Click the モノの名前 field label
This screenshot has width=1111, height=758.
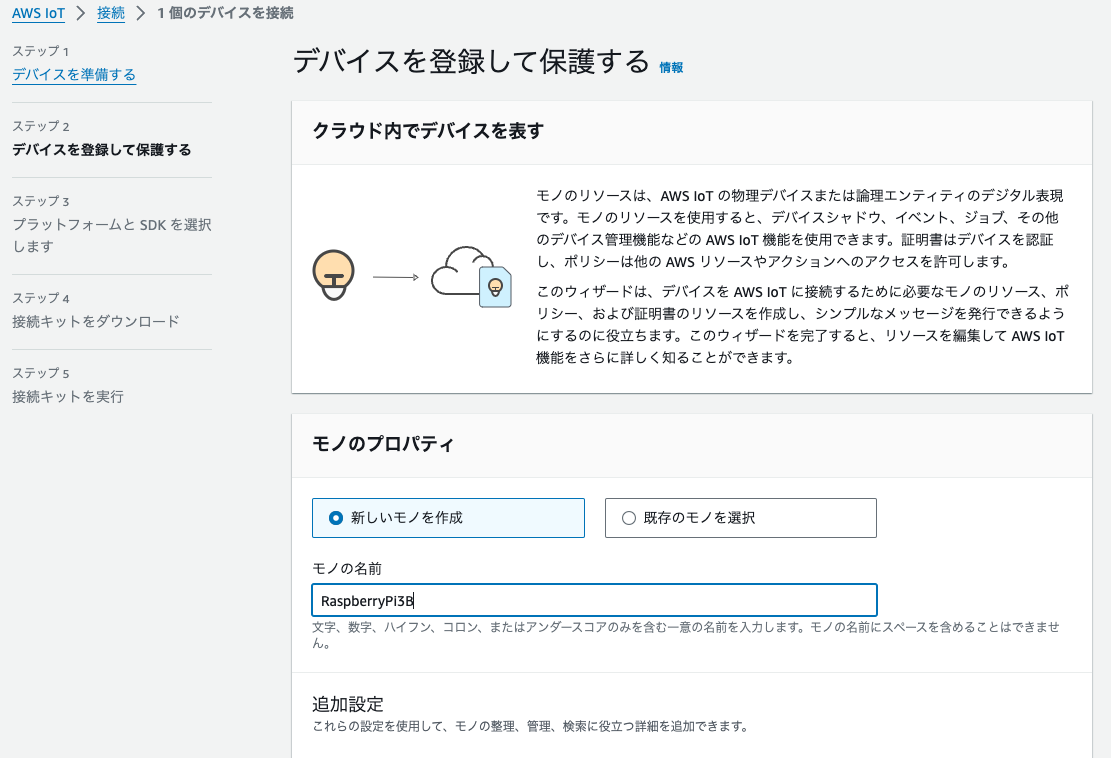[x=347, y=568]
